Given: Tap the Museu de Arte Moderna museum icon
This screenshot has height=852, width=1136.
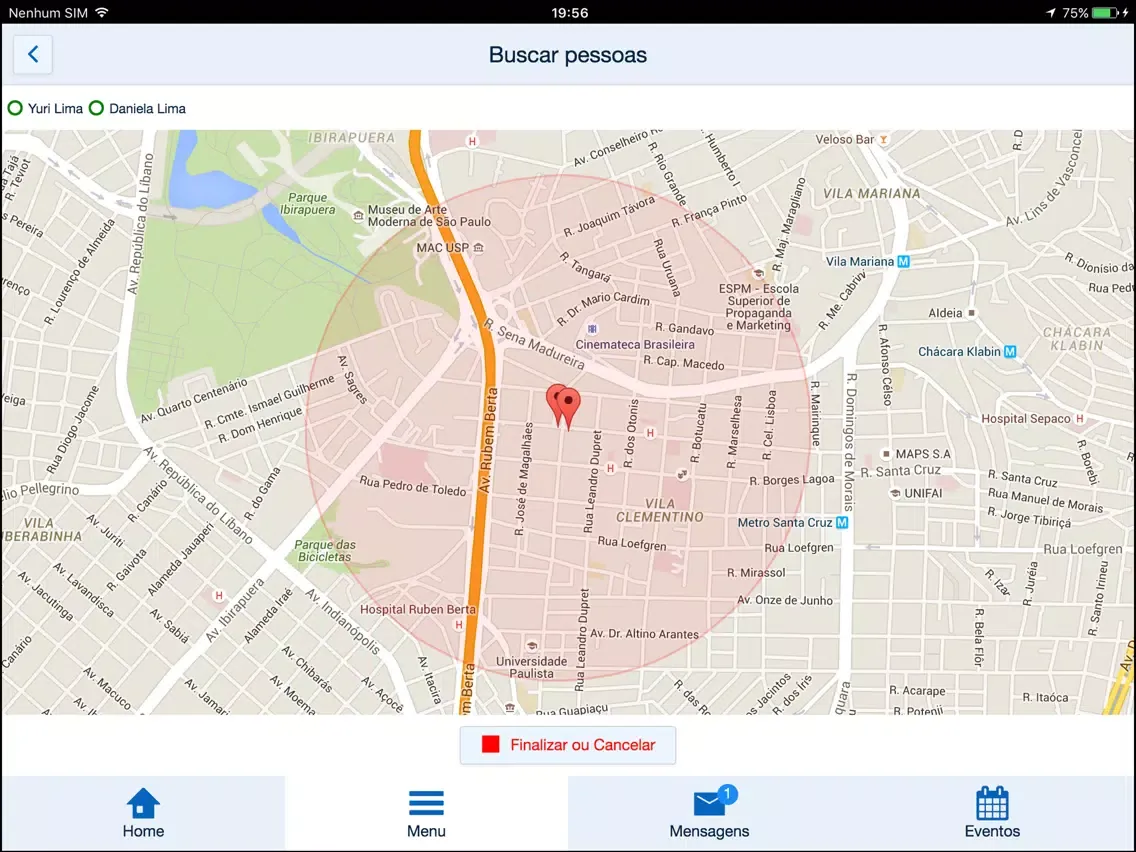Looking at the screenshot, I should pyautogui.click(x=358, y=216).
